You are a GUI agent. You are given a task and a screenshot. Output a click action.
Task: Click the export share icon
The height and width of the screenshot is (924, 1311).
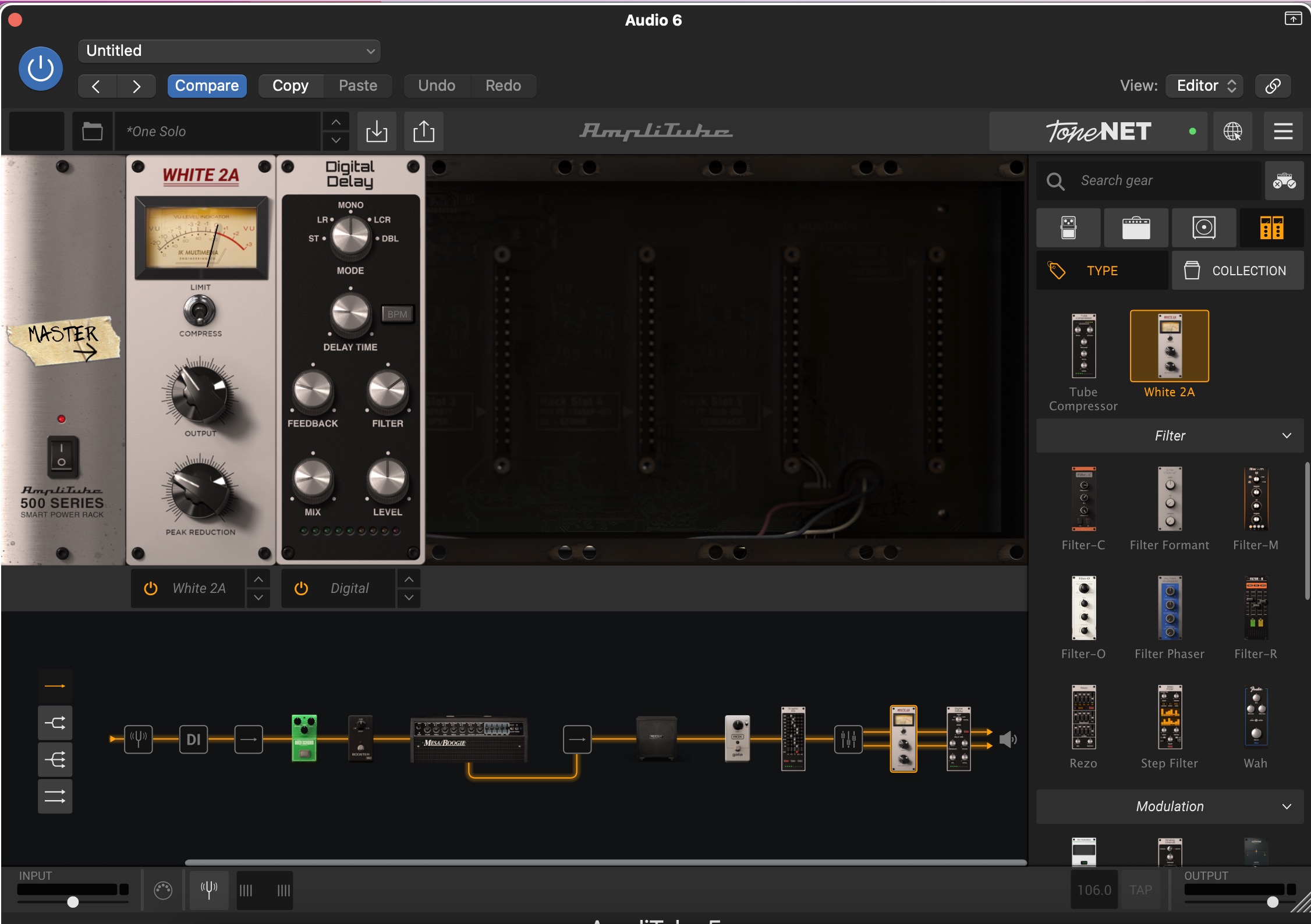424,132
